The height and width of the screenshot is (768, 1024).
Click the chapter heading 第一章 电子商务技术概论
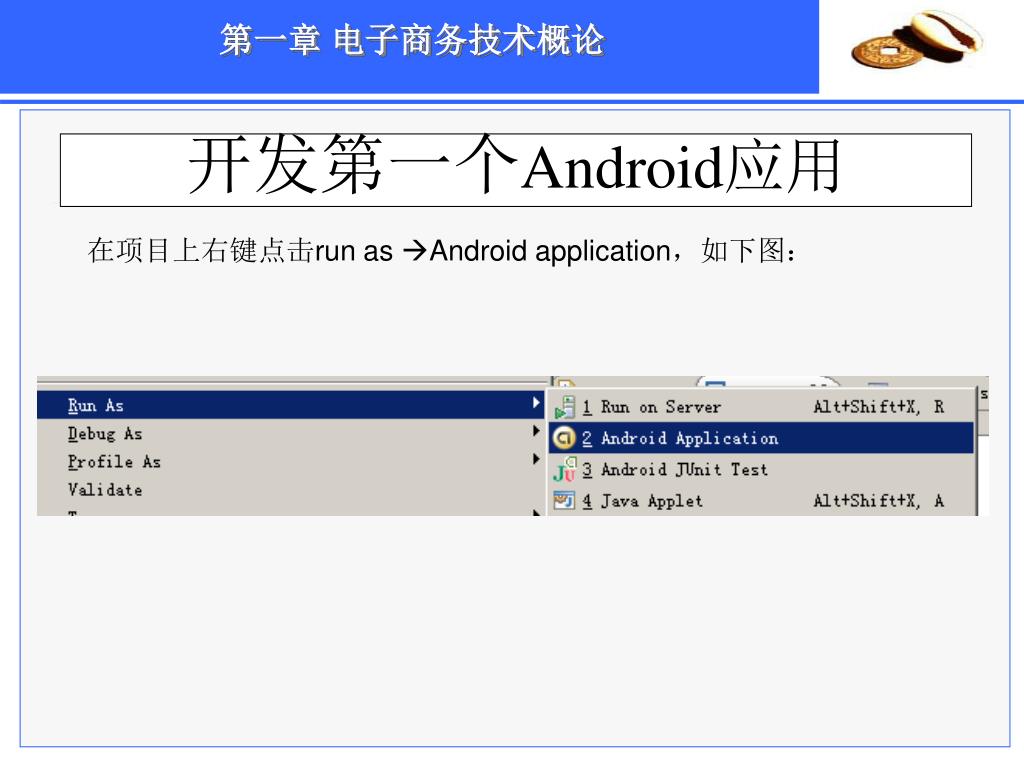pos(411,40)
